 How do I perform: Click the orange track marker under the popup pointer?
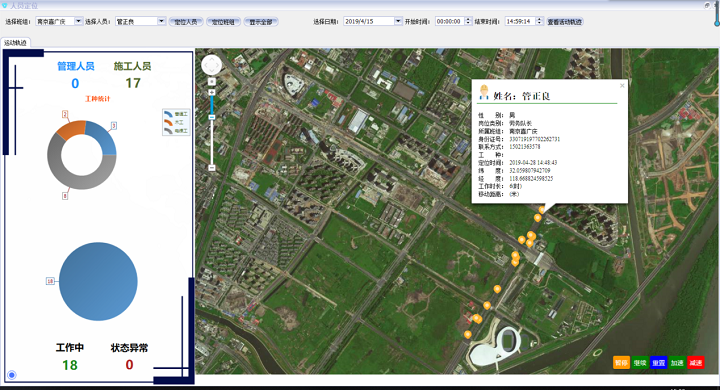tap(542, 209)
